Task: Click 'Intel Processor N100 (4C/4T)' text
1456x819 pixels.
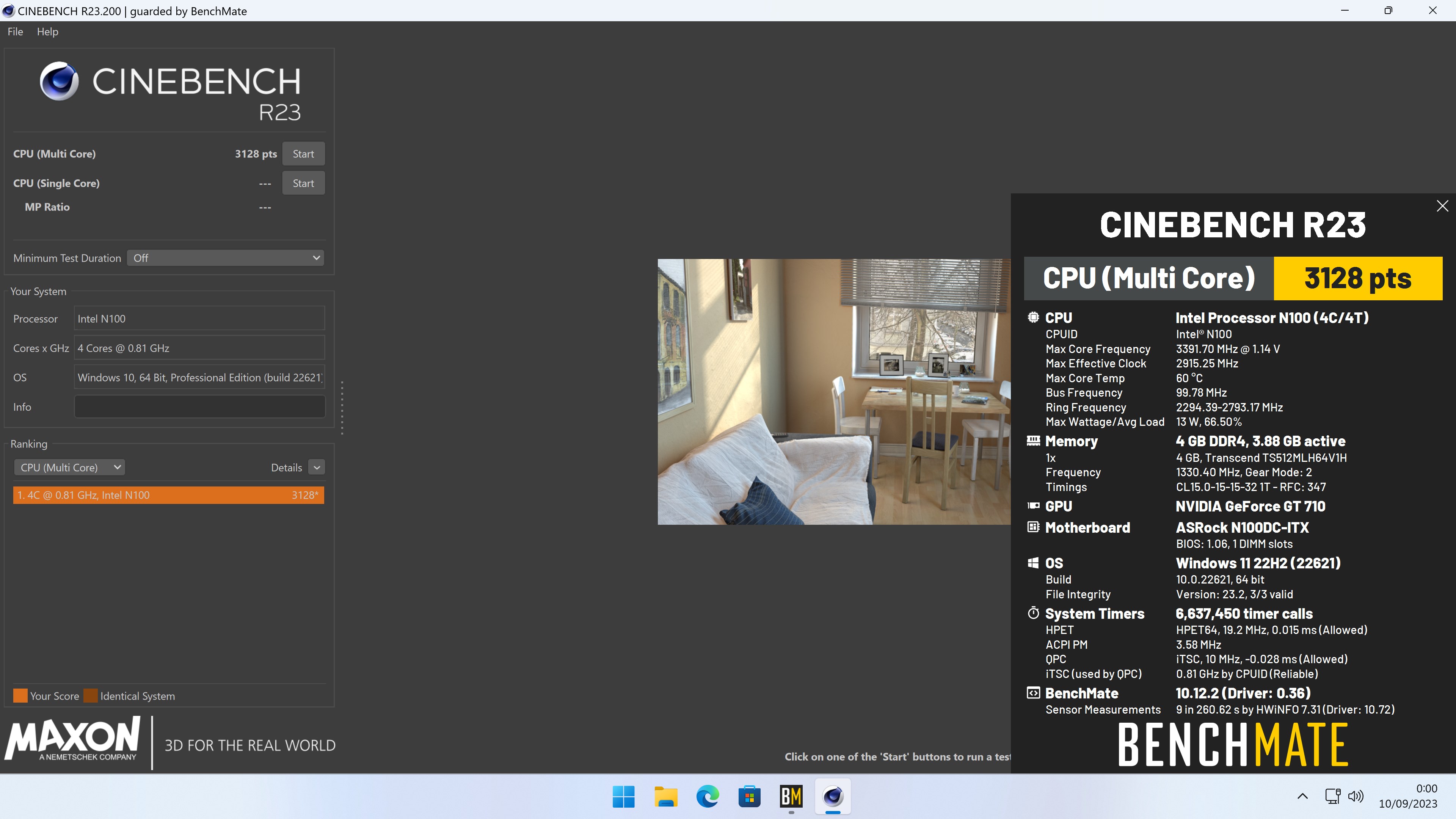Action: coord(1272,318)
